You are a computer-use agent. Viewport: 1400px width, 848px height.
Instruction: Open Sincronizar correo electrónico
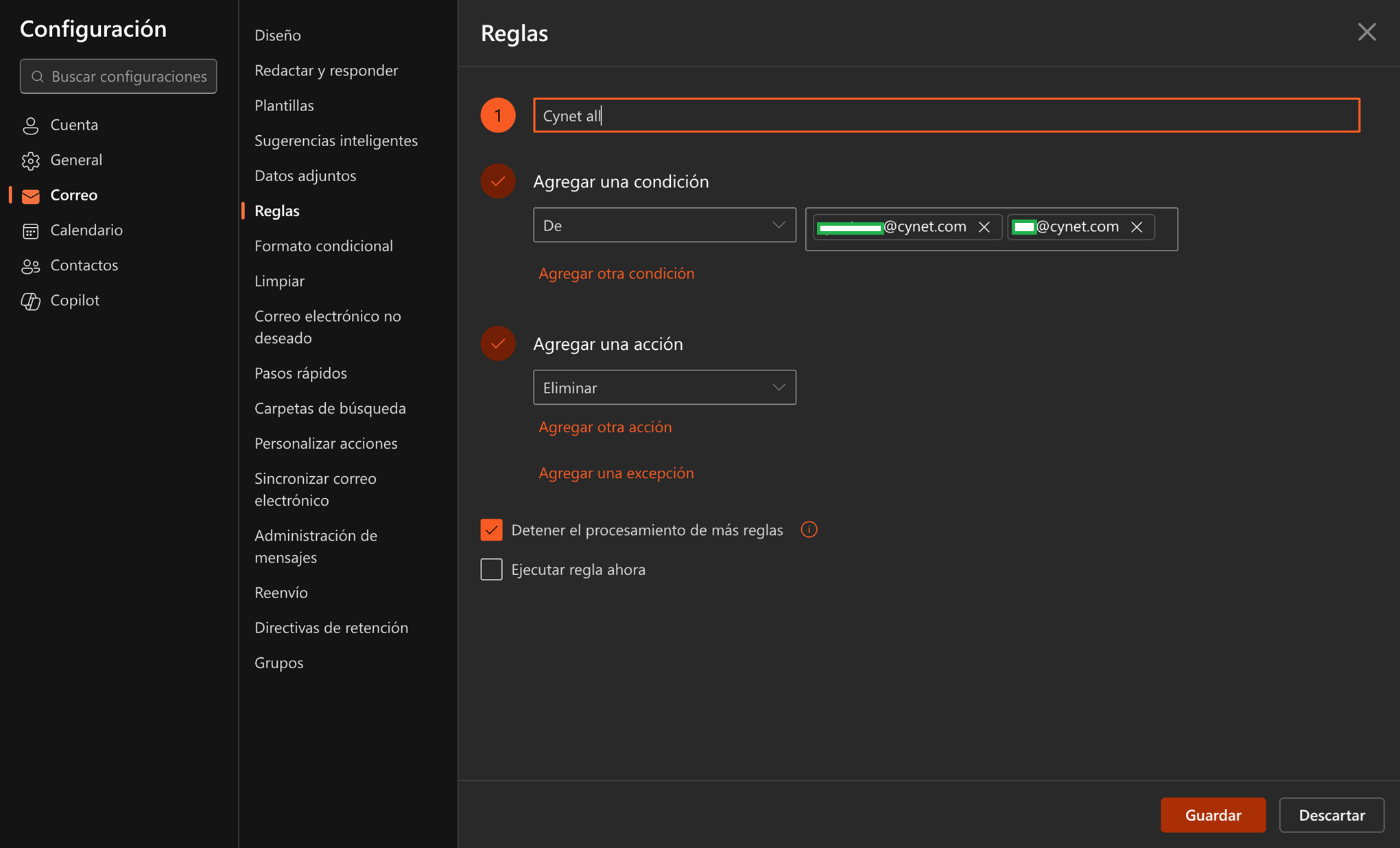point(315,489)
